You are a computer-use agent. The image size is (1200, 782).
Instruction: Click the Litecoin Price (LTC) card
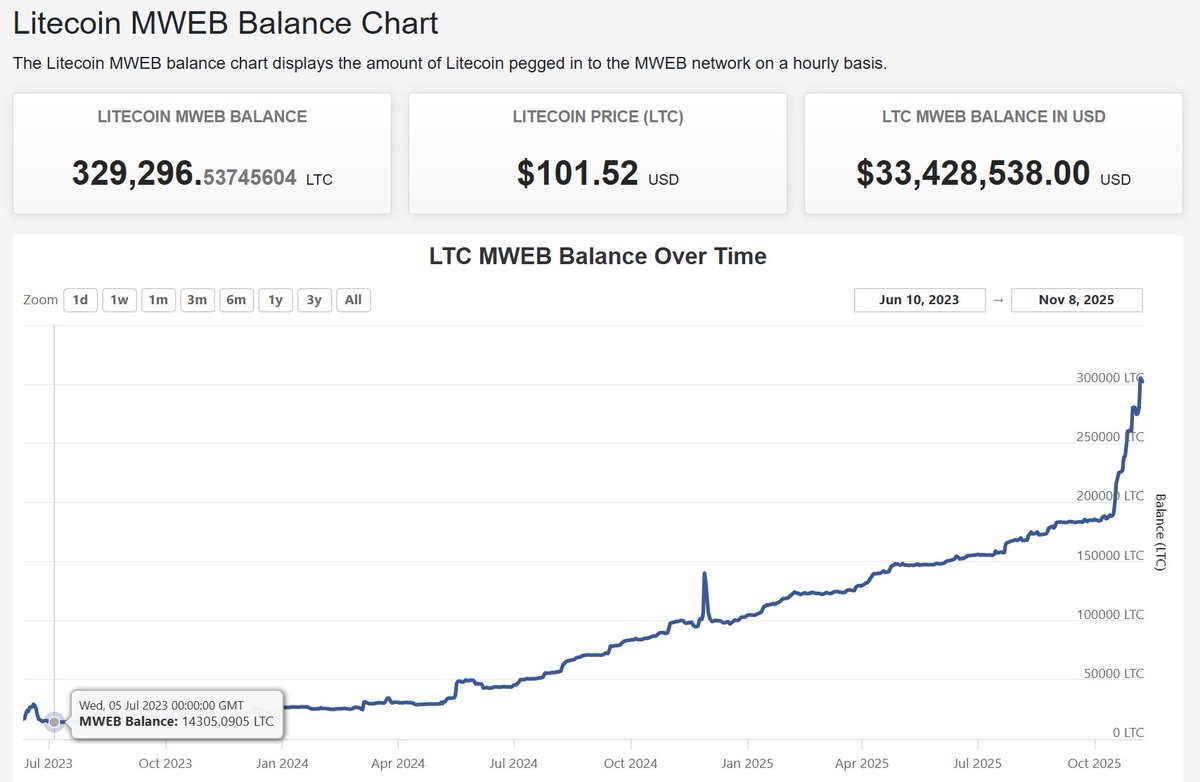point(598,153)
